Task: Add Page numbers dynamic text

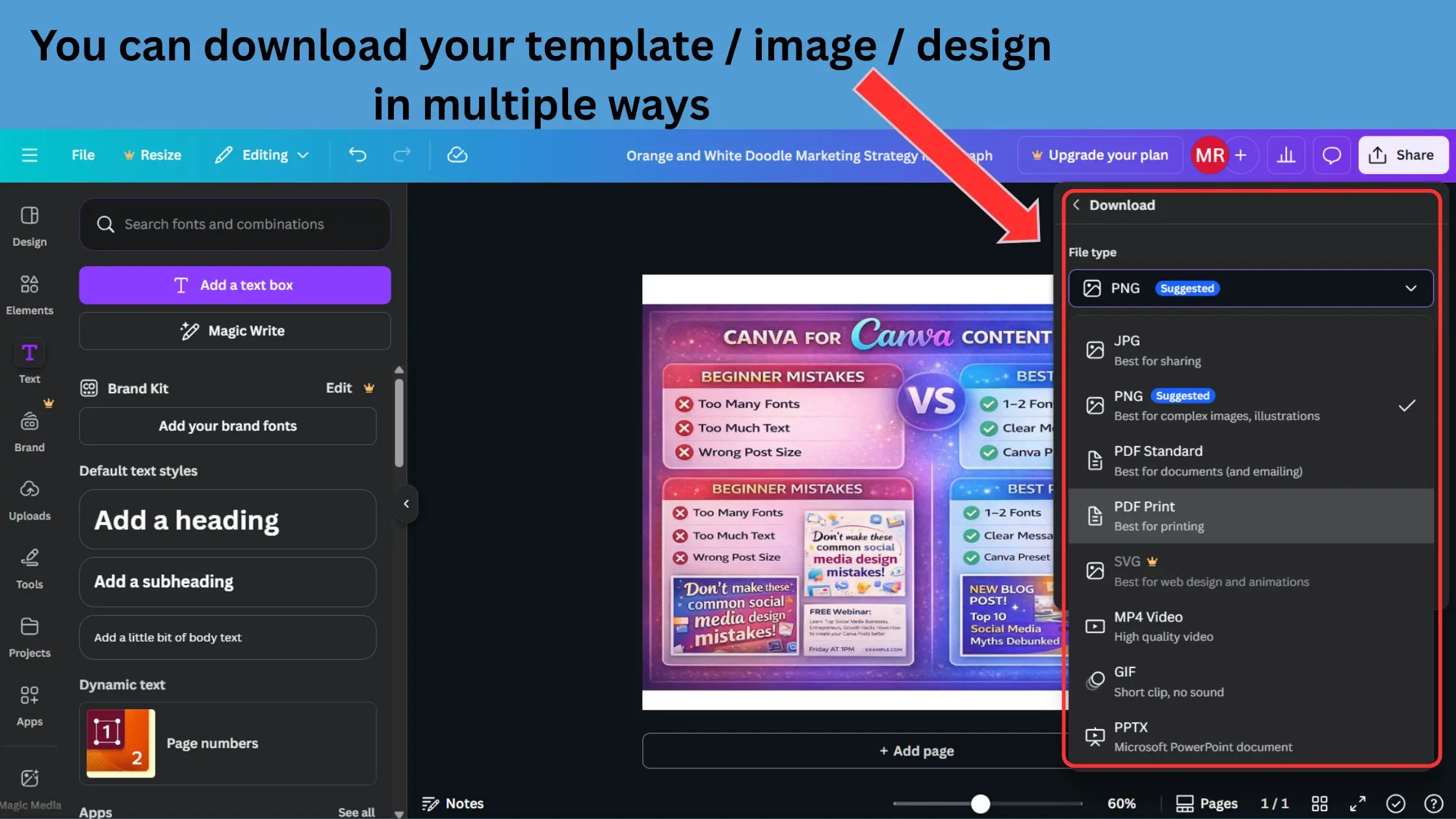Action: (x=227, y=743)
